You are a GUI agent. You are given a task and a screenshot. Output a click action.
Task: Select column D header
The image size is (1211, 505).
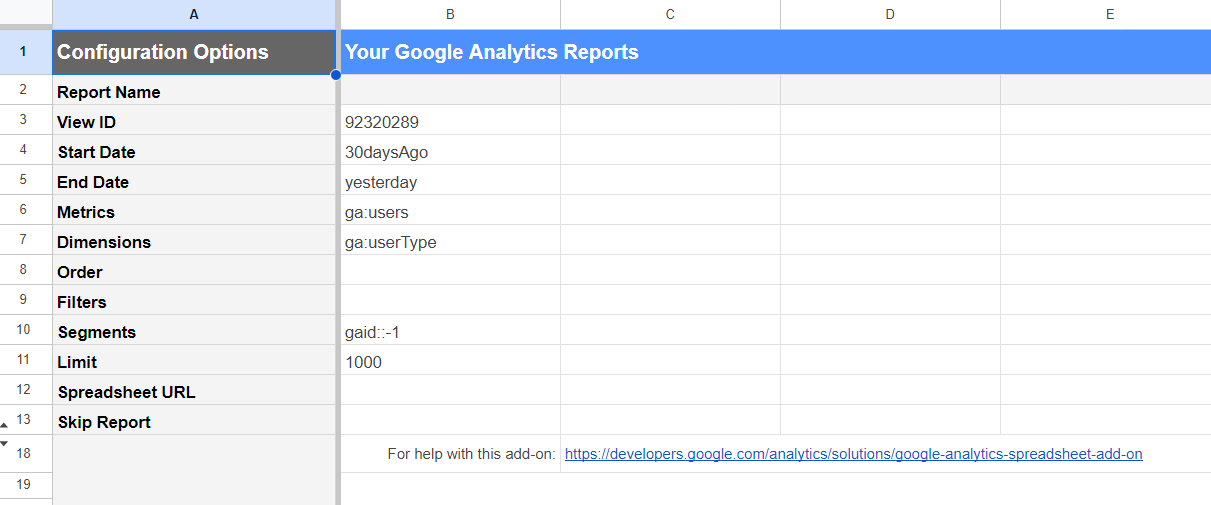coord(890,14)
